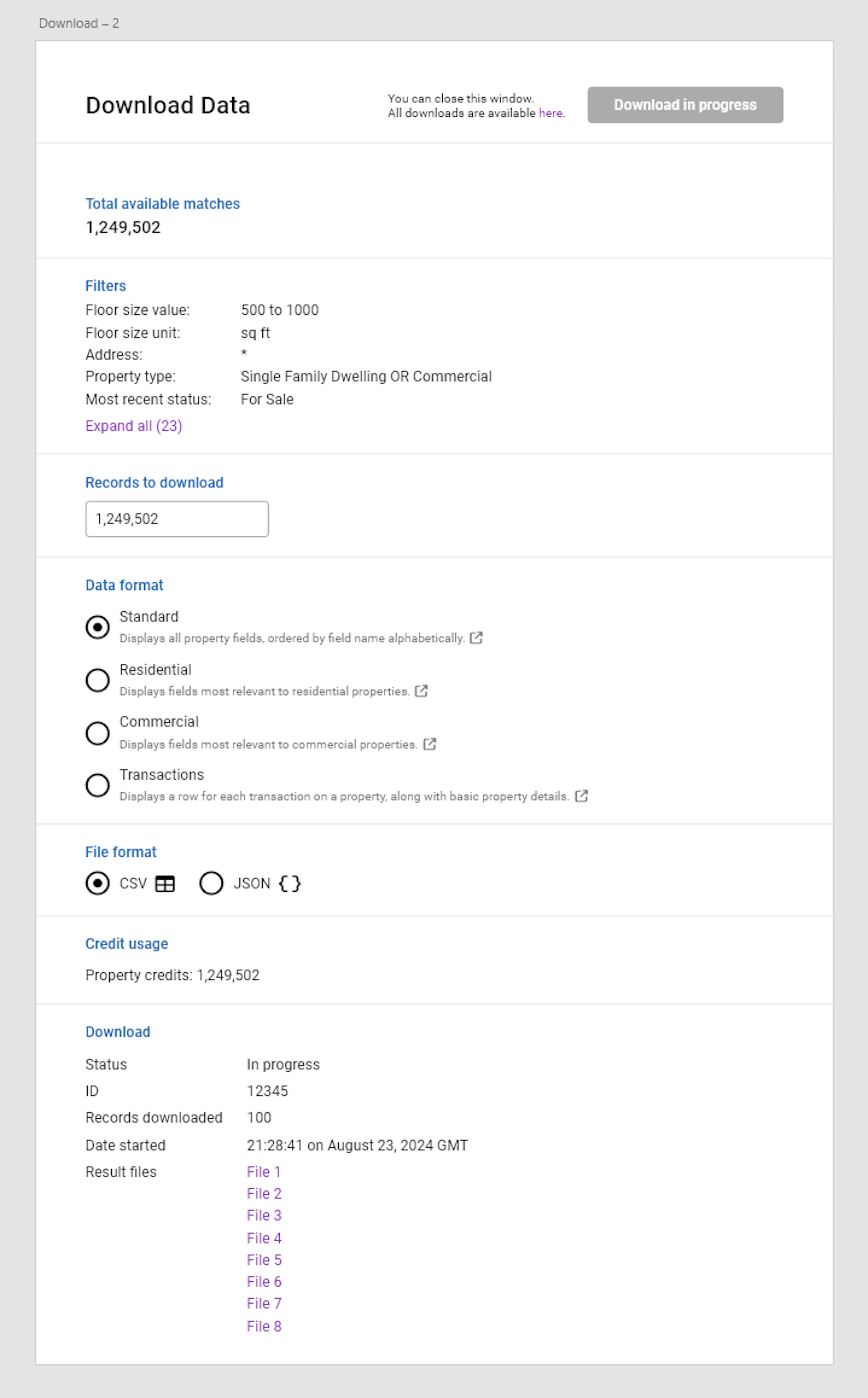Screen dimensions: 868x1398
Task: Open the Standard format field reference icon
Action: pyautogui.click(x=476, y=638)
